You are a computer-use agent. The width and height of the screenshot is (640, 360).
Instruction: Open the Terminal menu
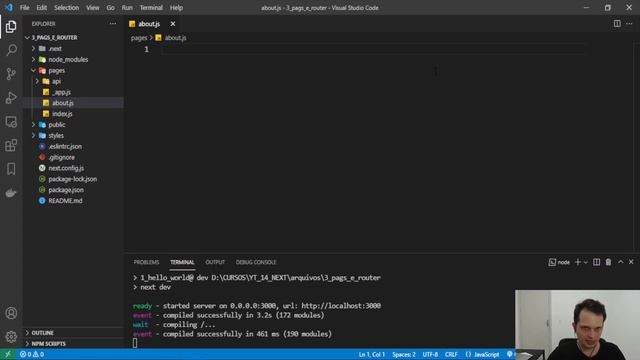click(151, 8)
